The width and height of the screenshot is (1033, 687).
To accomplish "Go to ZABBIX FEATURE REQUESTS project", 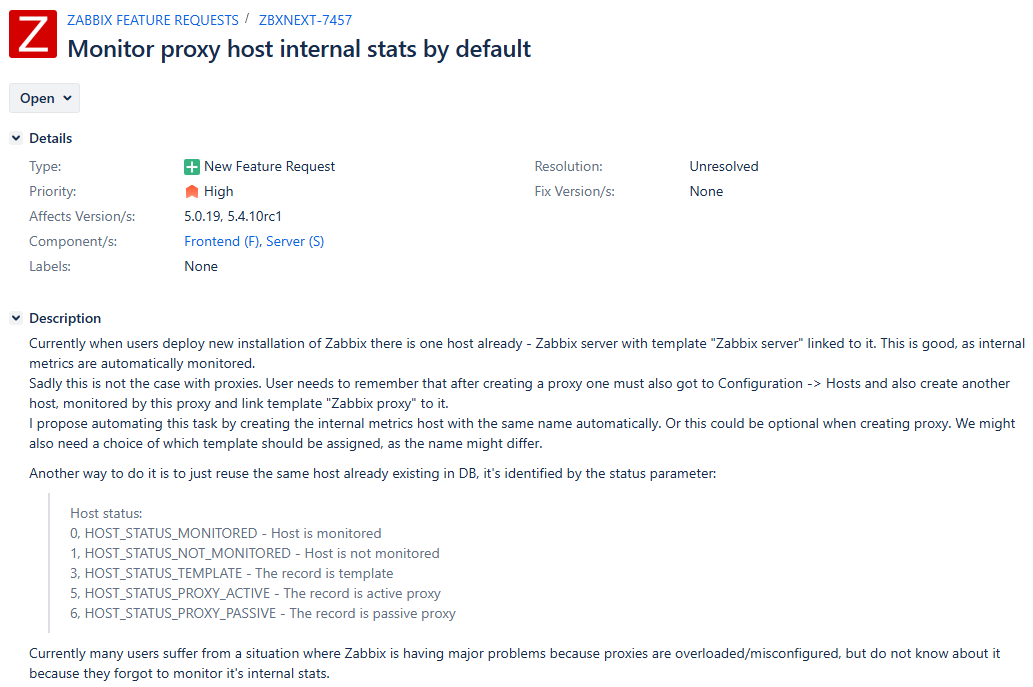I will (153, 20).
